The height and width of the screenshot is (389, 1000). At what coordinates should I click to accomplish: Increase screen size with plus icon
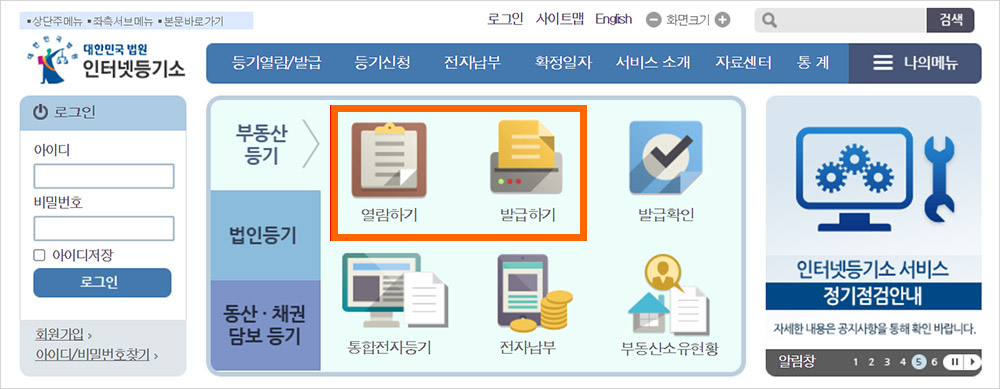point(722,20)
